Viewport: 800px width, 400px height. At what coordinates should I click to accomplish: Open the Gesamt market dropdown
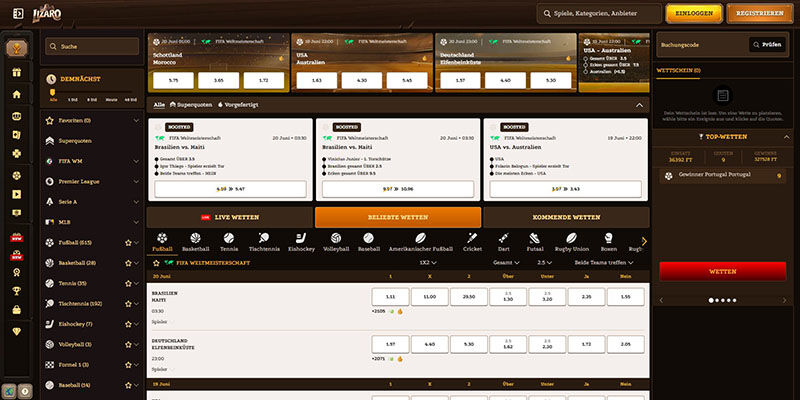(506, 263)
